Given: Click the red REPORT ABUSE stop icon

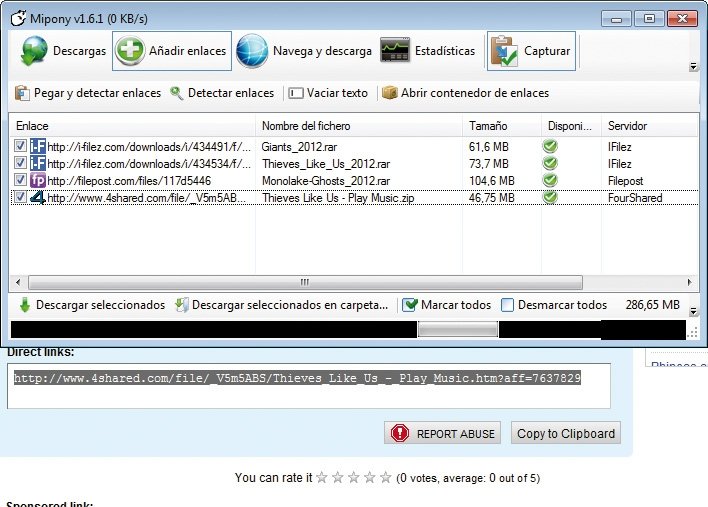Looking at the screenshot, I should pyautogui.click(x=400, y=433).
